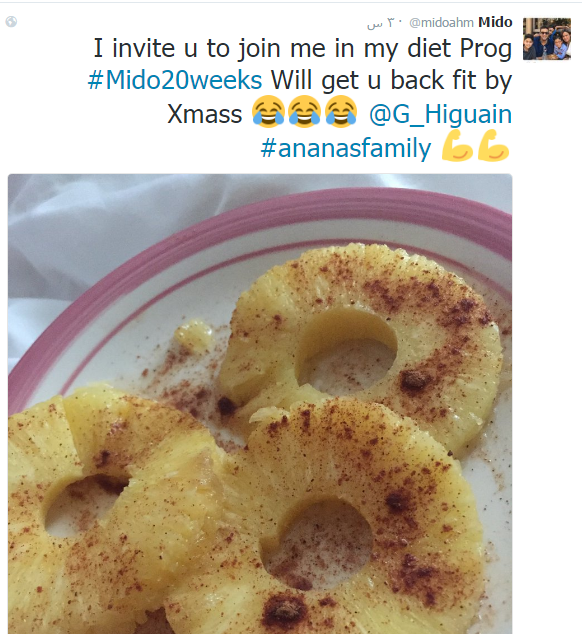Click the leftmost crying-laughing emoji
582x634 pixels.
pyautogui.click(x=268, y=111)
